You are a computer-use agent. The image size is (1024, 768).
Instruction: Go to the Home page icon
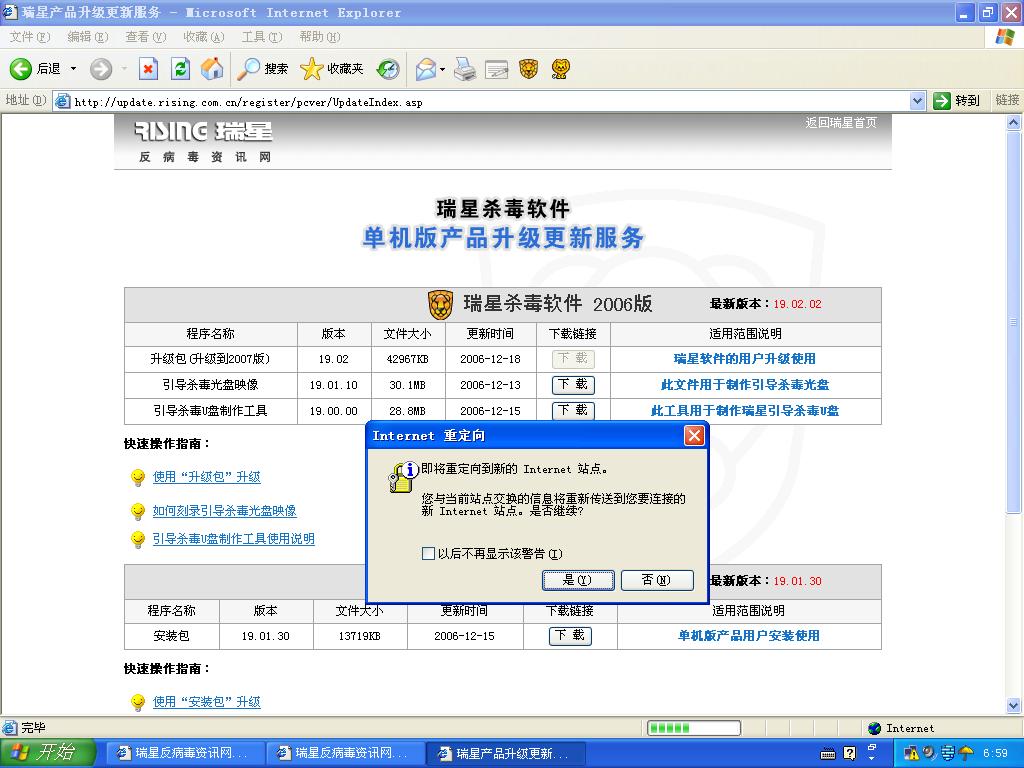click(212, 69)
